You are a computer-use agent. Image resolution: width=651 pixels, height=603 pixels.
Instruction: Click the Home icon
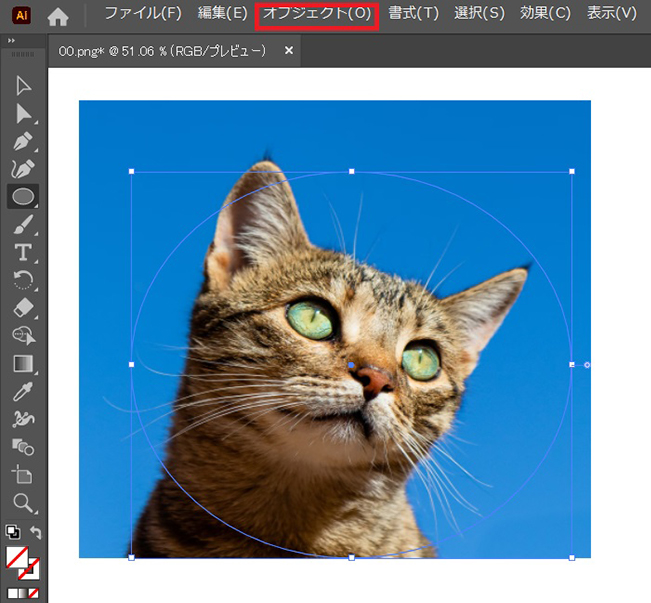click(x=58, y=16)
